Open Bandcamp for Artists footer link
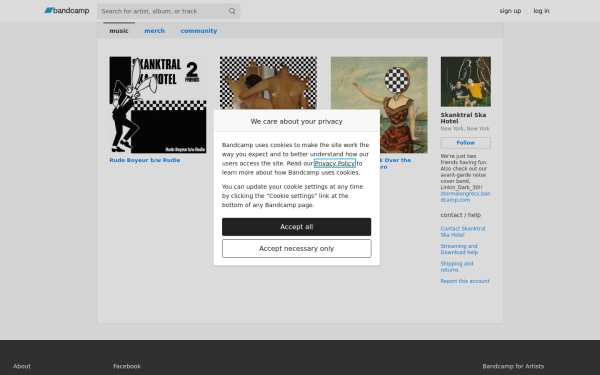 [513, 366]
